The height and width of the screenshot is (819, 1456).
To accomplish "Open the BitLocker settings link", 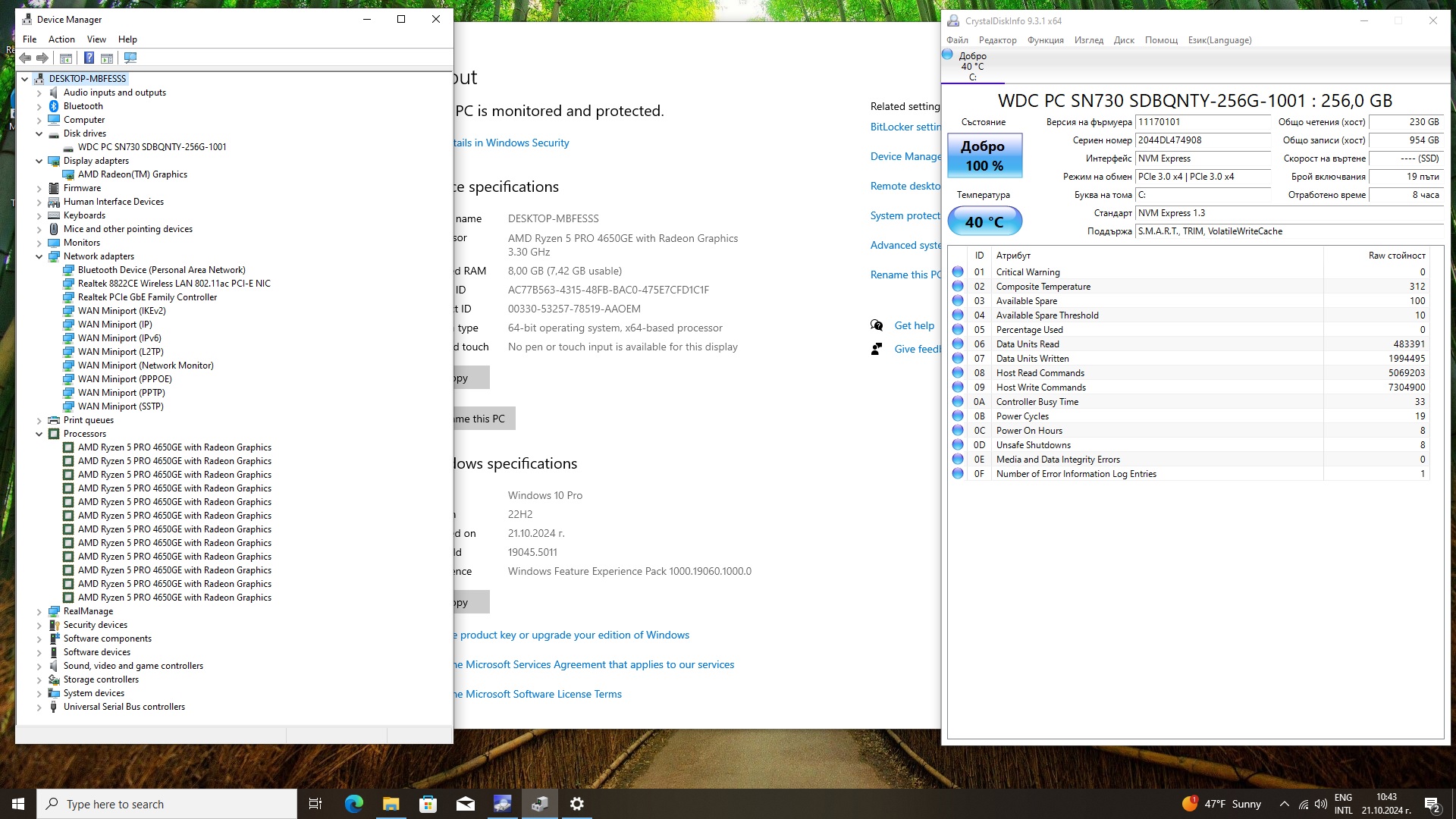I will [x=905, y=127].
